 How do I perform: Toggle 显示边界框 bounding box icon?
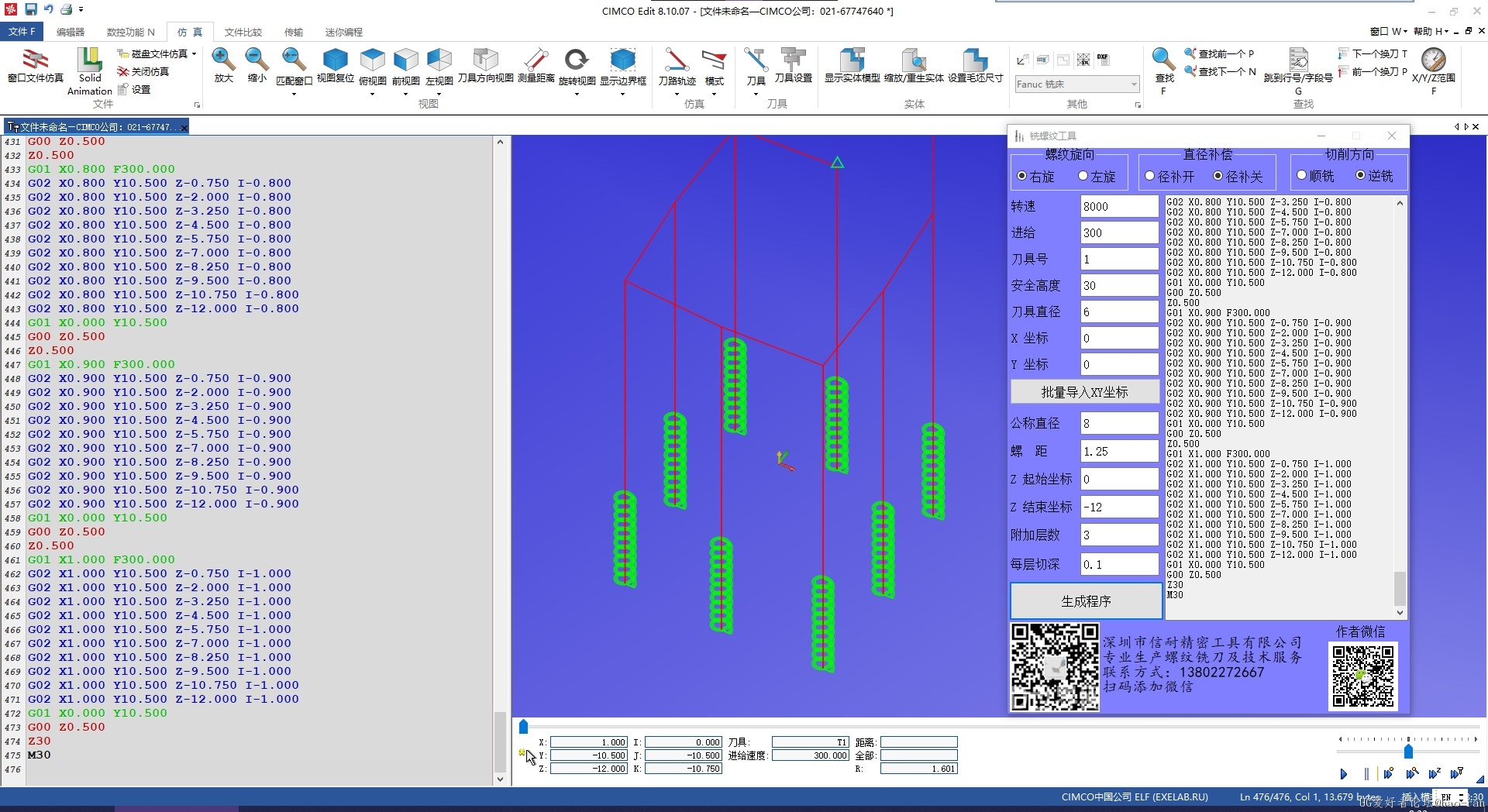(x=622, y=59)
